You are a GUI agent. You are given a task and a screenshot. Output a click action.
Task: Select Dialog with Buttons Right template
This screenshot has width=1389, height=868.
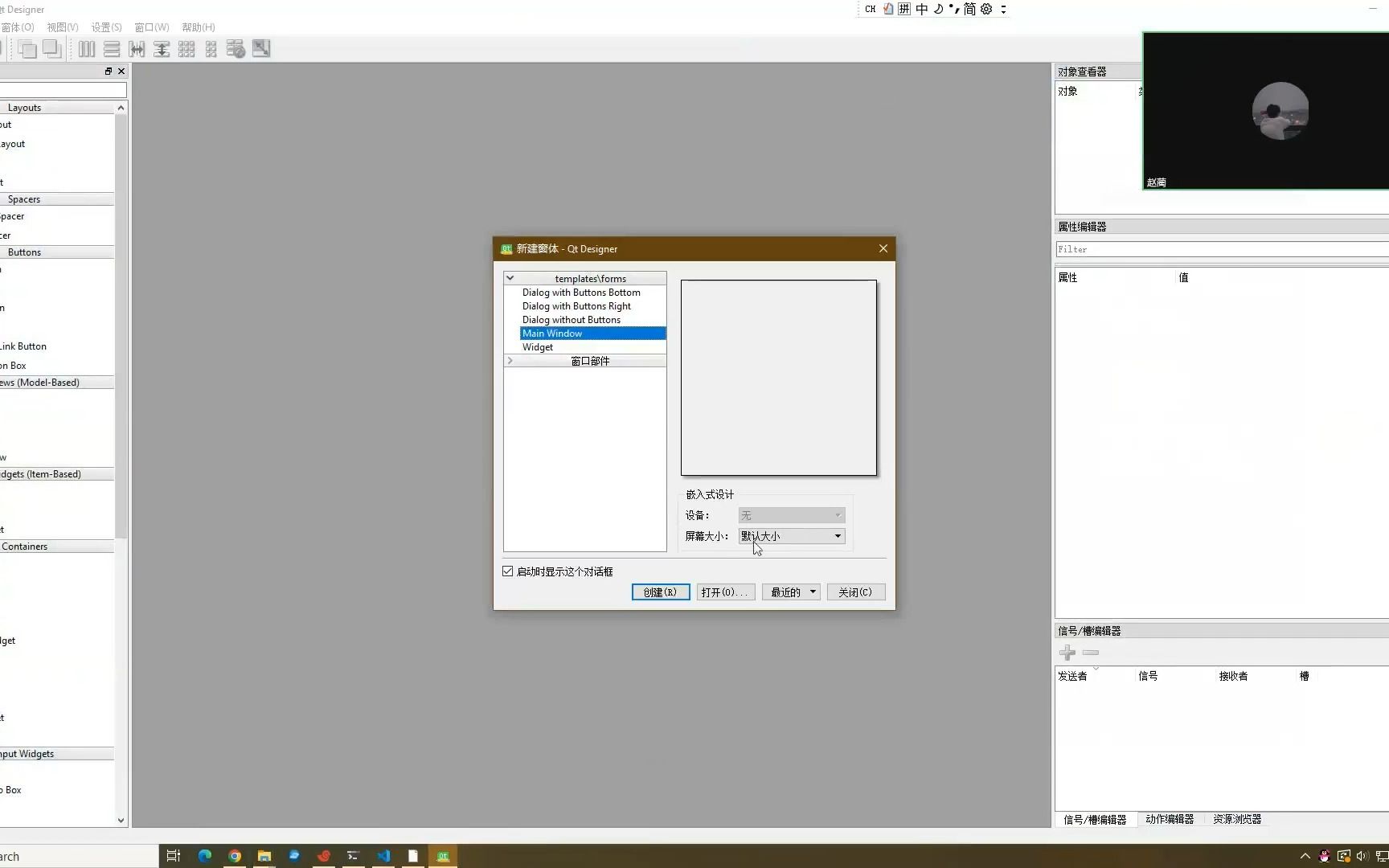(576, 306)
